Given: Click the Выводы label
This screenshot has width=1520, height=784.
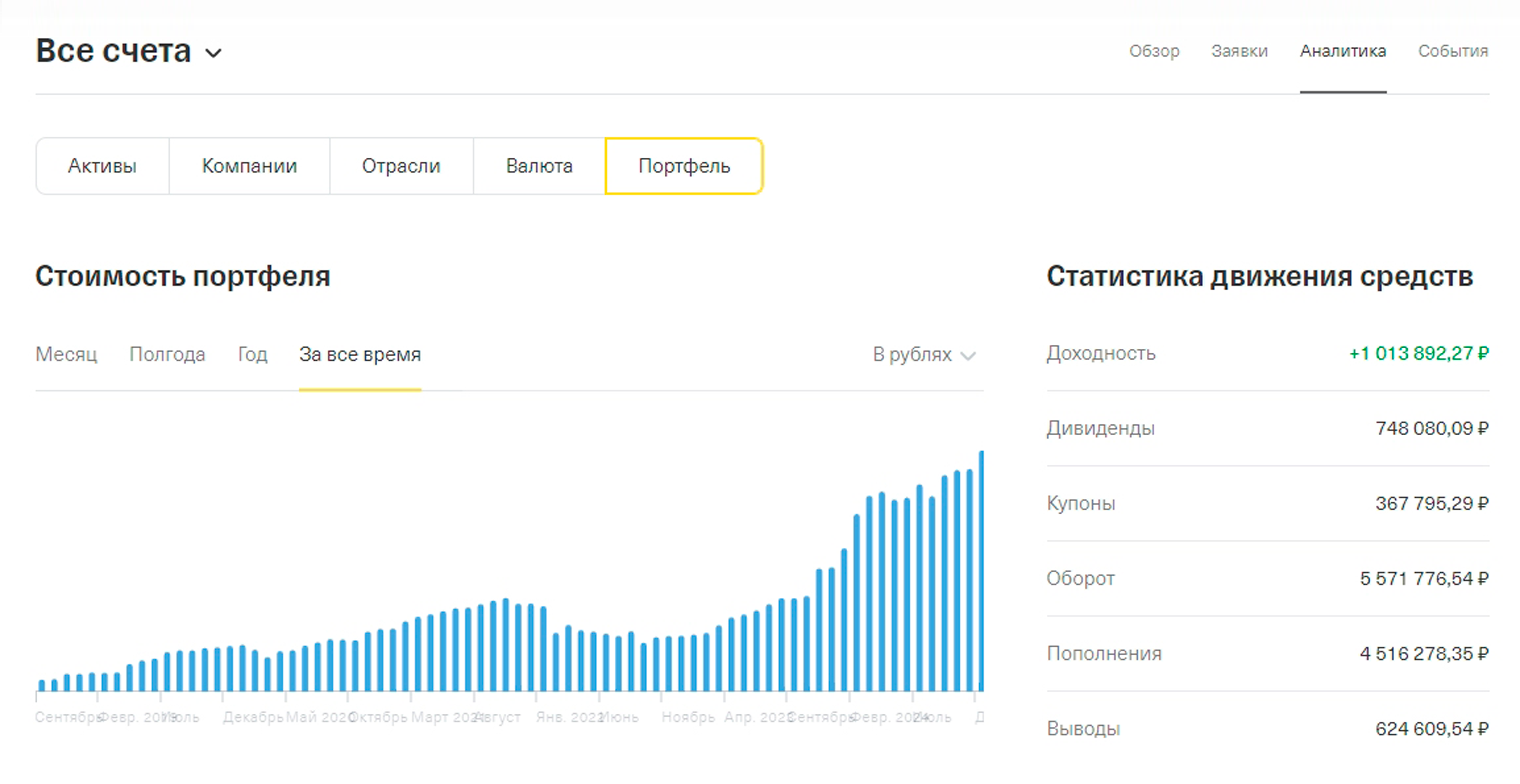Looking at the screenshot, I should click(1083, 729).
